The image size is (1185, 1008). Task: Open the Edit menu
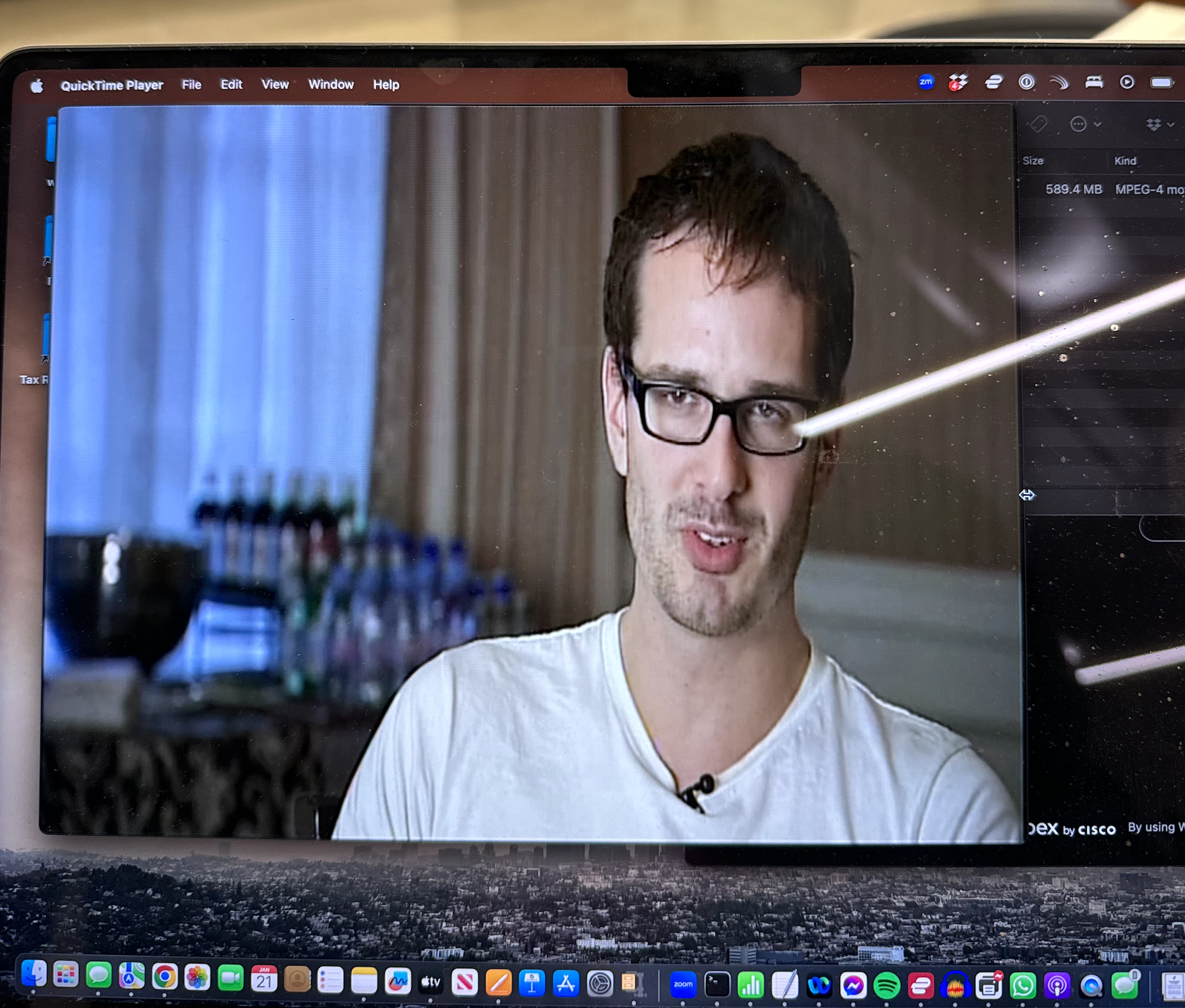[x=231, y=85]
